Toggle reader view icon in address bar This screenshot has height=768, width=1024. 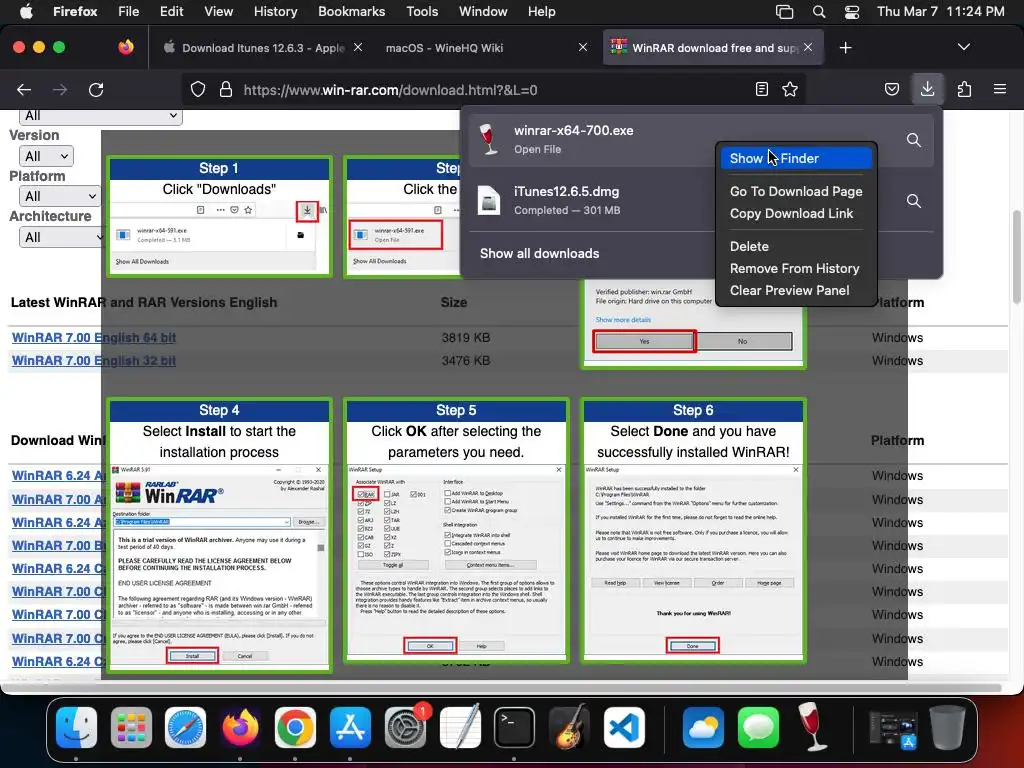[761, 89]
